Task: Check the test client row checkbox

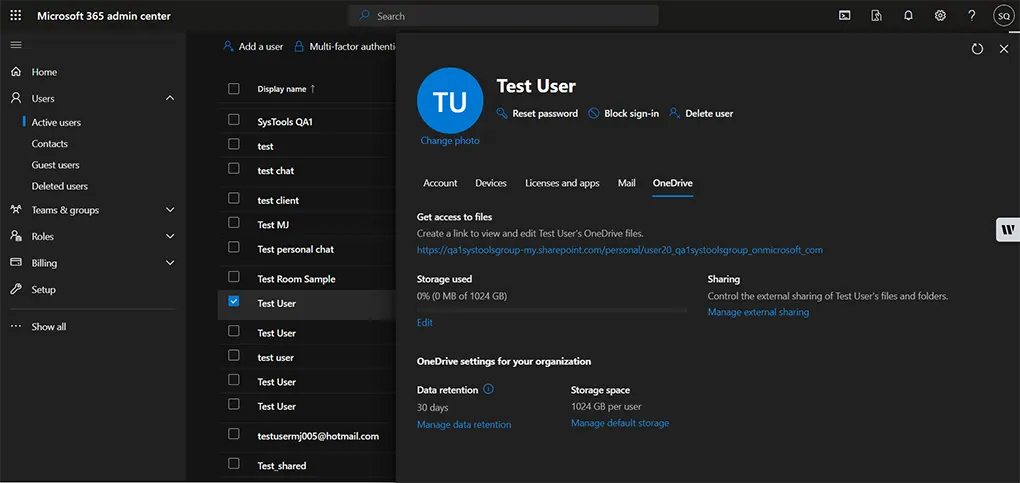Action: (x=234, y=198)
